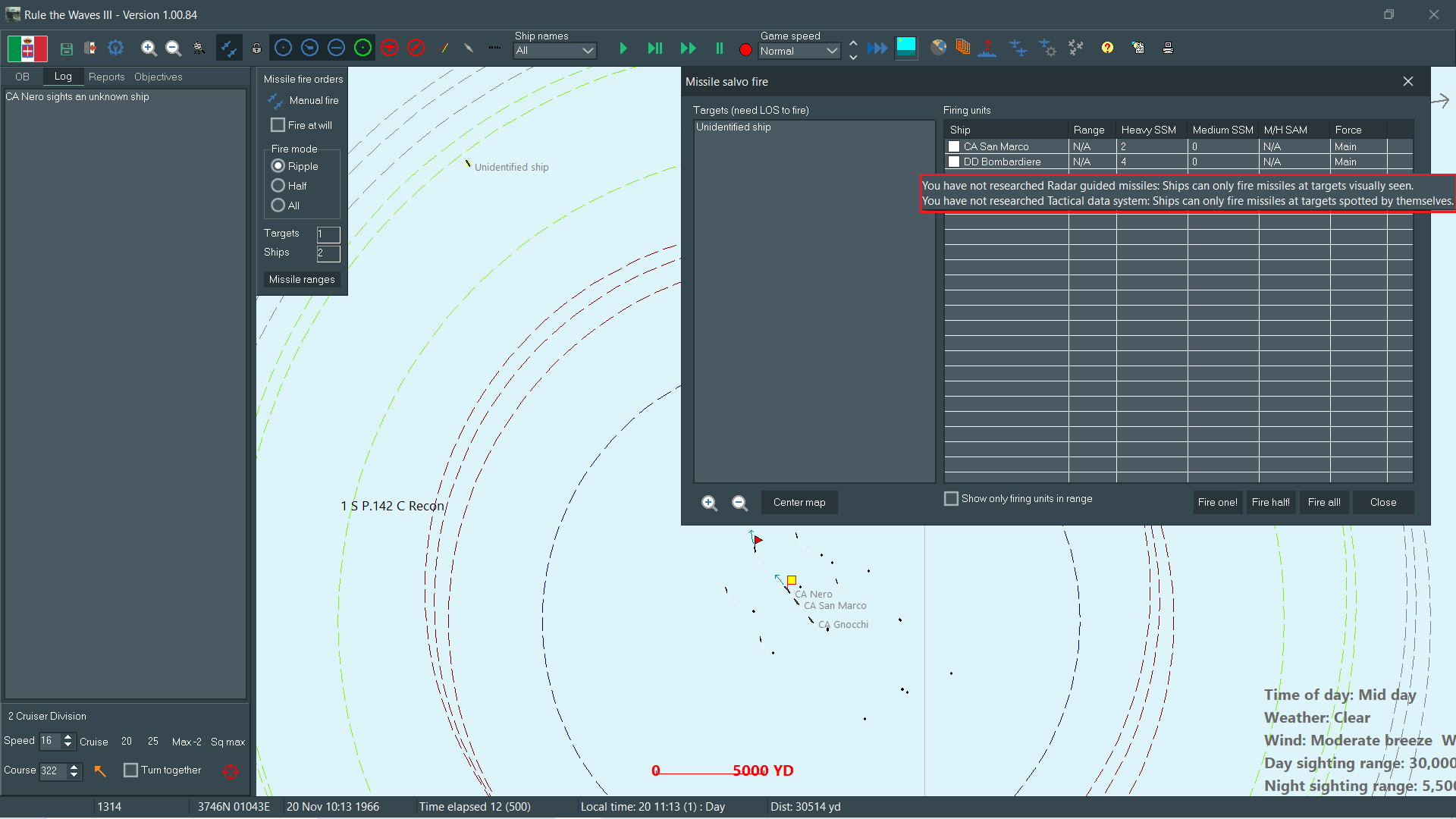Click the Fire all! button
The width and height of the screenshot is (1456, 819).
tap(1324, 502)
